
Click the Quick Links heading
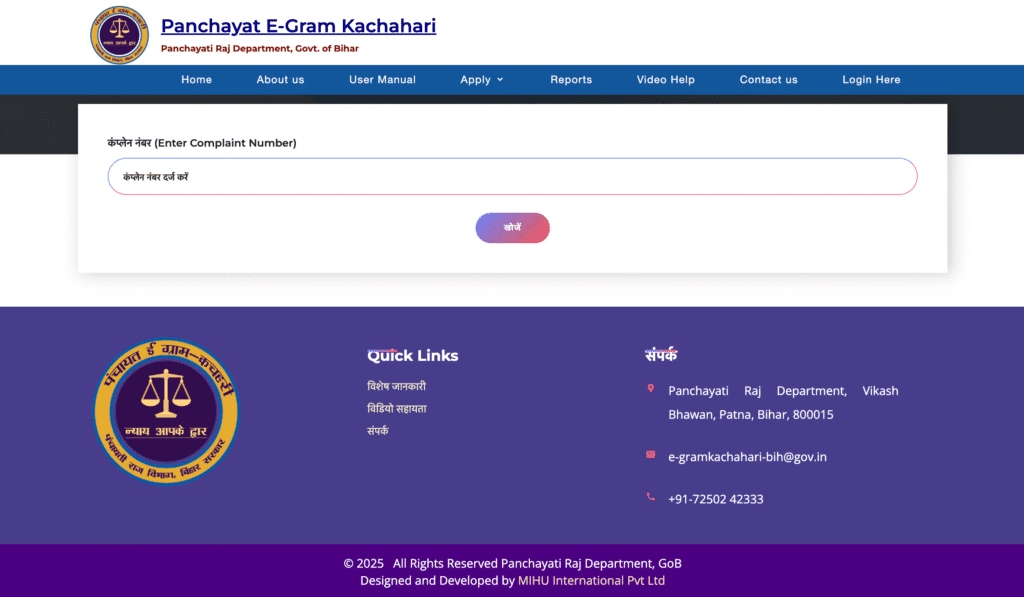coord(413,356)
